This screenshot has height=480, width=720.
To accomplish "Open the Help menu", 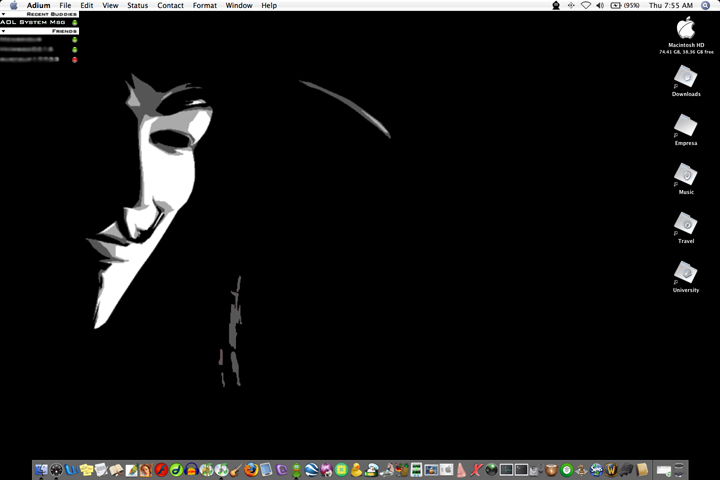I will coord(269,6).
